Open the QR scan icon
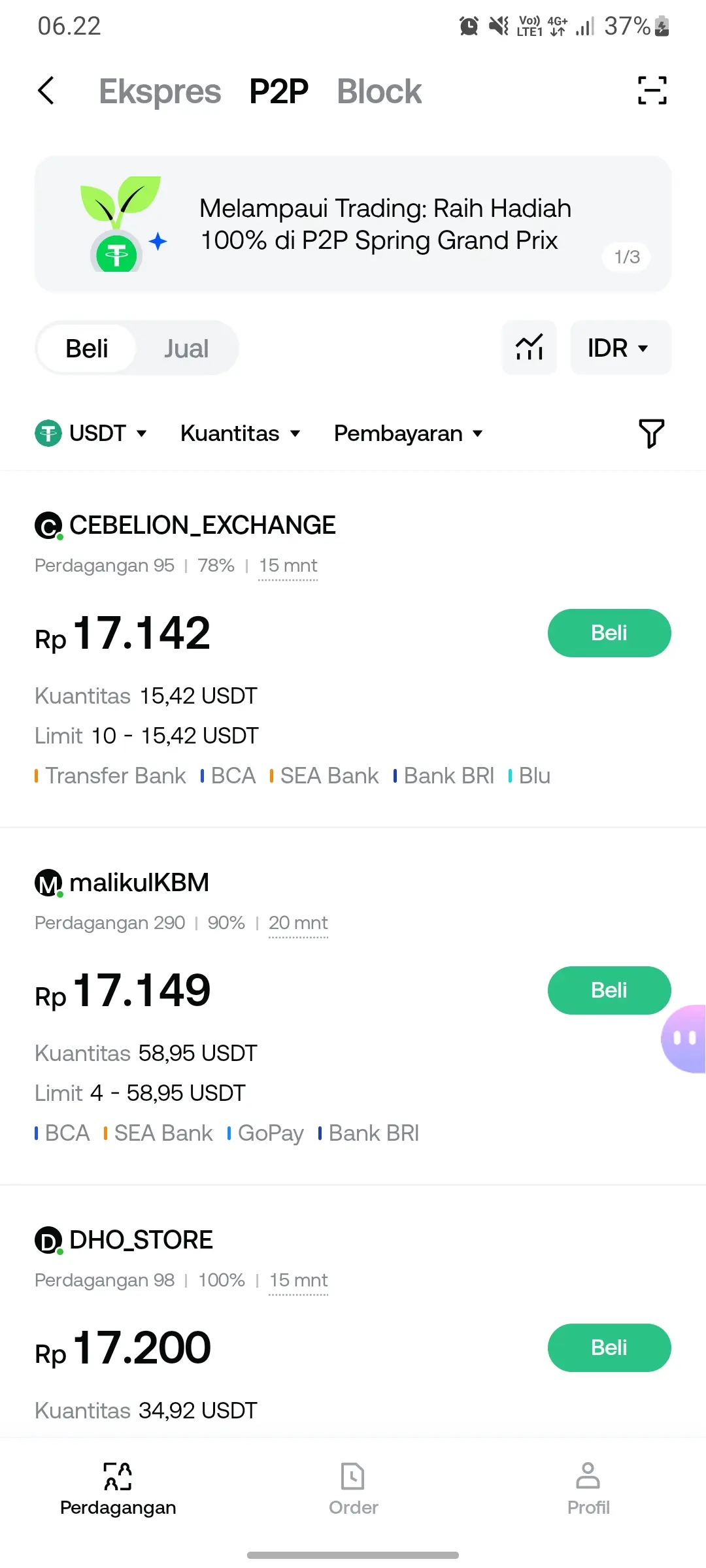Screen dimensions: 706x1568 [652, 91]
